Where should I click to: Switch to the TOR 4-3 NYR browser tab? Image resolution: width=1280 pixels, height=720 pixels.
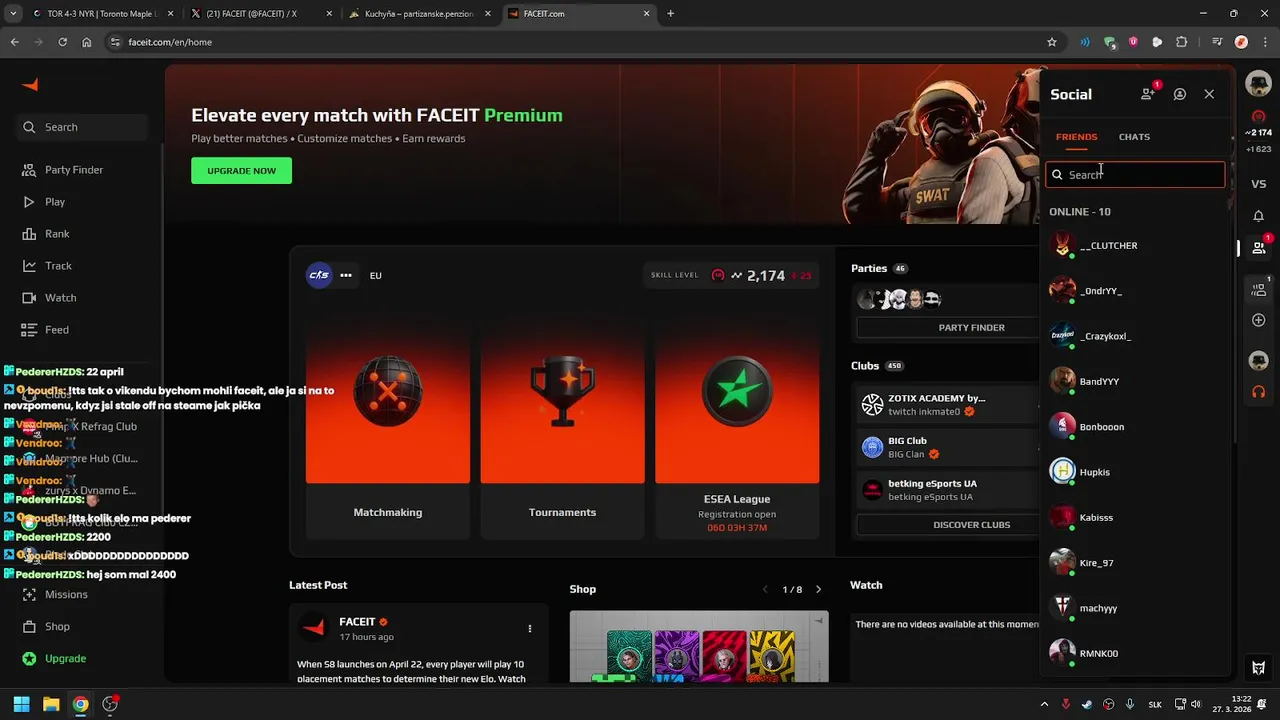coord(101,14)
